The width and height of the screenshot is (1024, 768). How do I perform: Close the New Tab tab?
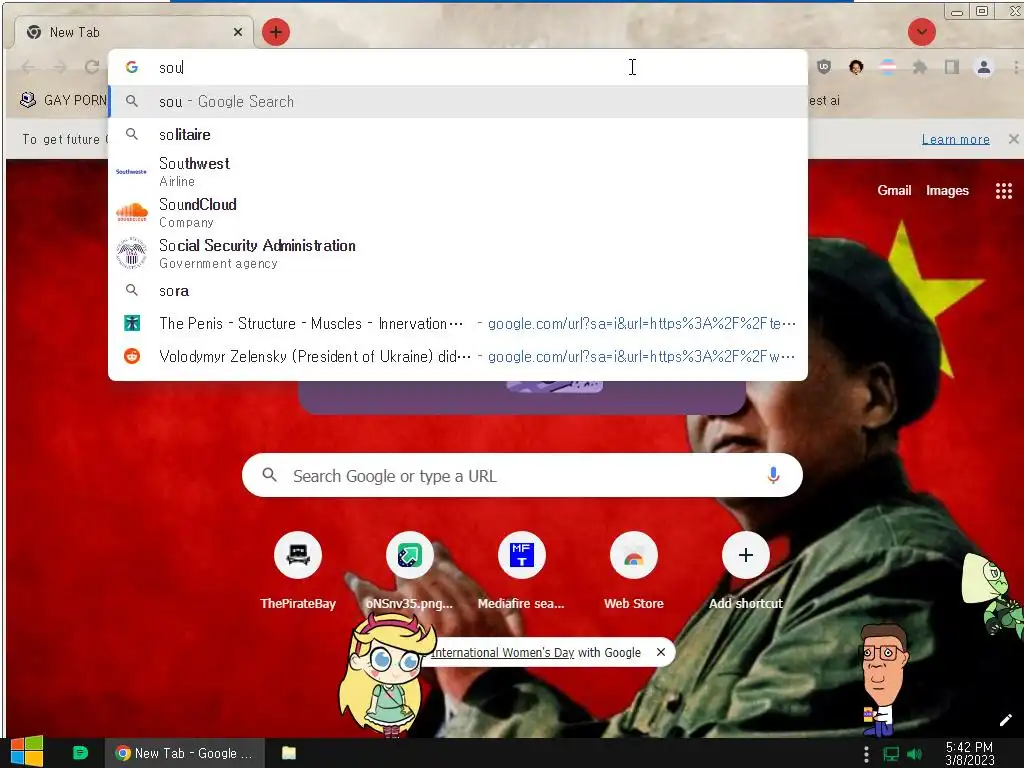(x=238, y=32)
